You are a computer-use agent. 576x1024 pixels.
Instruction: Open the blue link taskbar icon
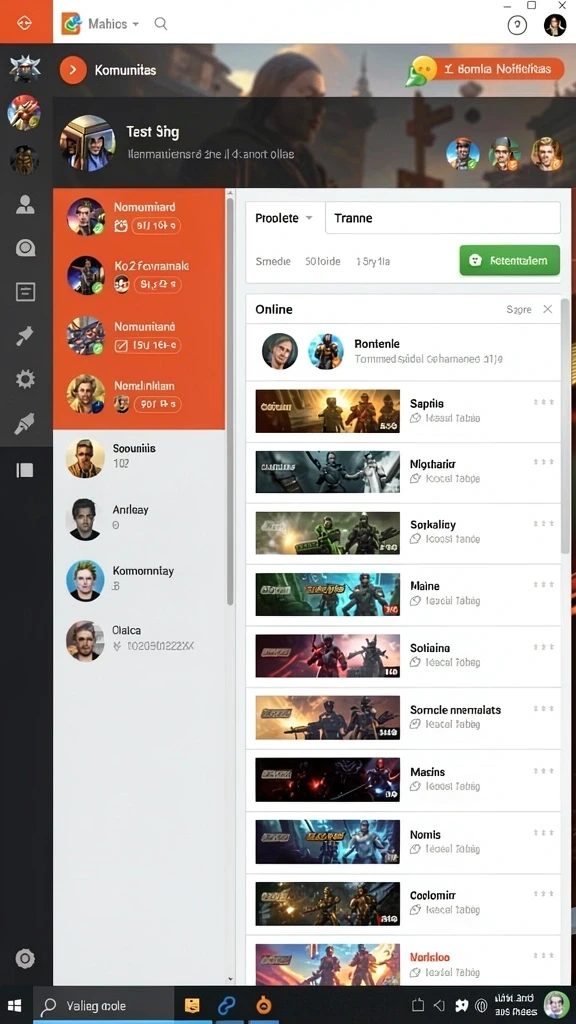[227, 1006]
